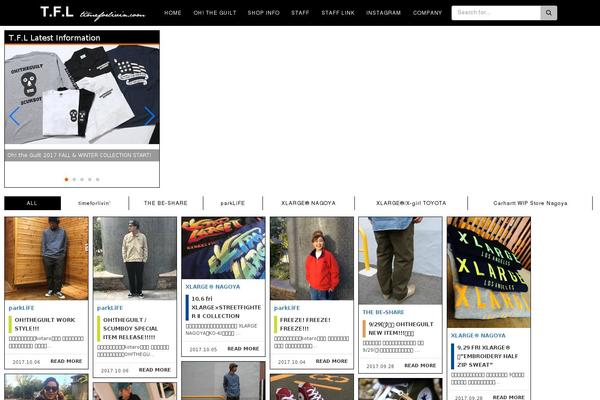600x400 pixels.
Task: Select the ALL filter tab
Action: click(x=33, y=203)
